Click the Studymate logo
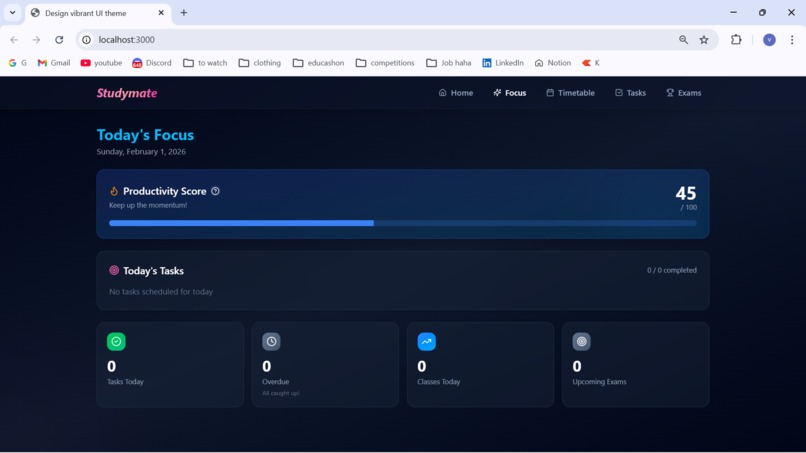This screenshot has width=806, height=453. 127,93
